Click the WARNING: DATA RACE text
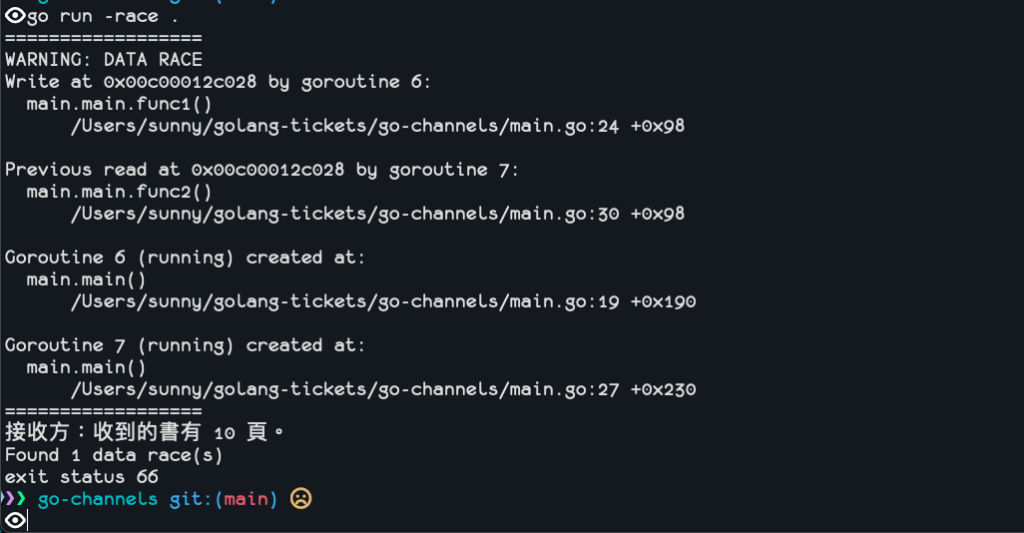 point(104,59)
